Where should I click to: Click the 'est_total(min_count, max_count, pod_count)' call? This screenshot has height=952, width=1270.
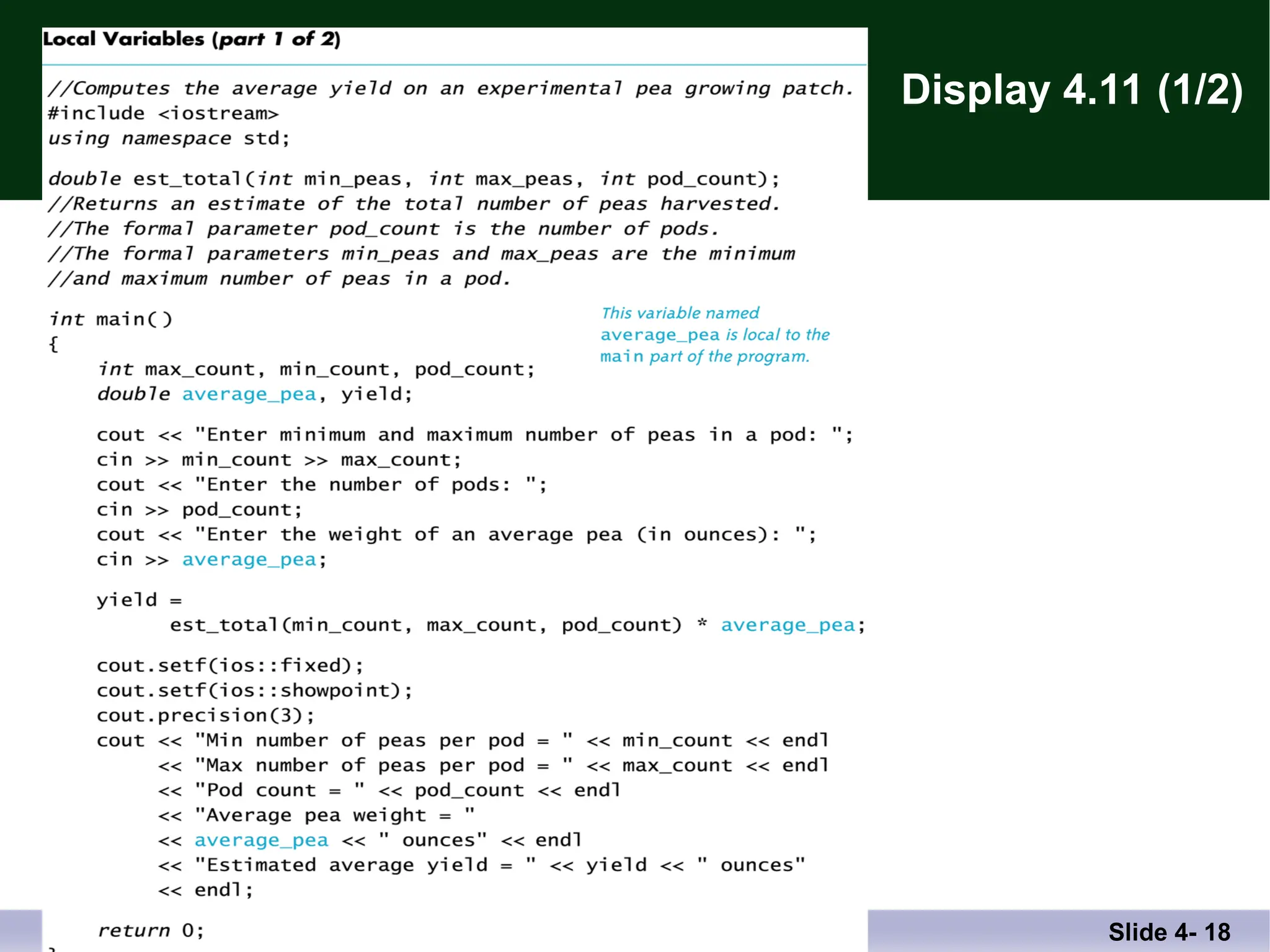point(426,625)
